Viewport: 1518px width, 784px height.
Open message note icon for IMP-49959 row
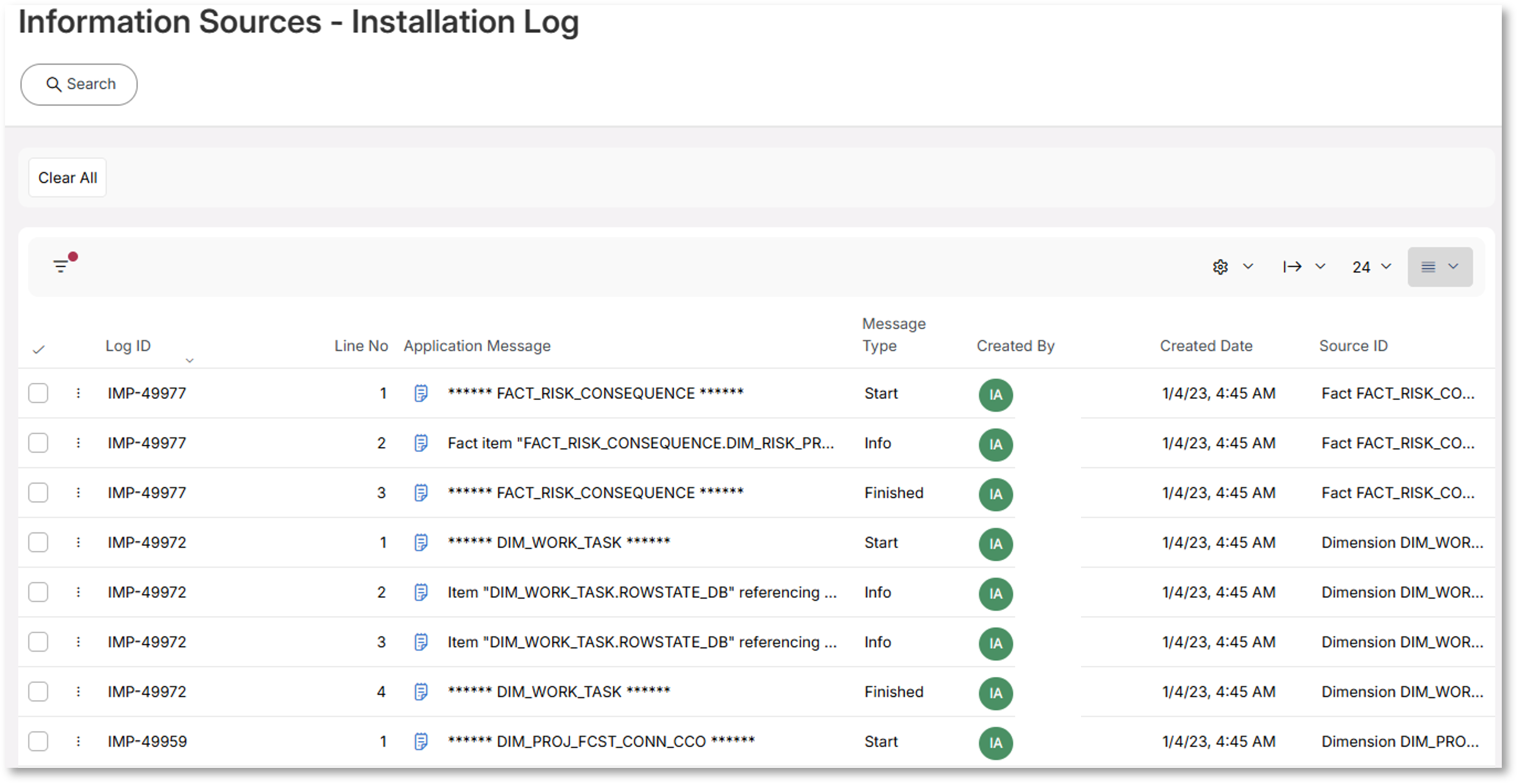421,742
